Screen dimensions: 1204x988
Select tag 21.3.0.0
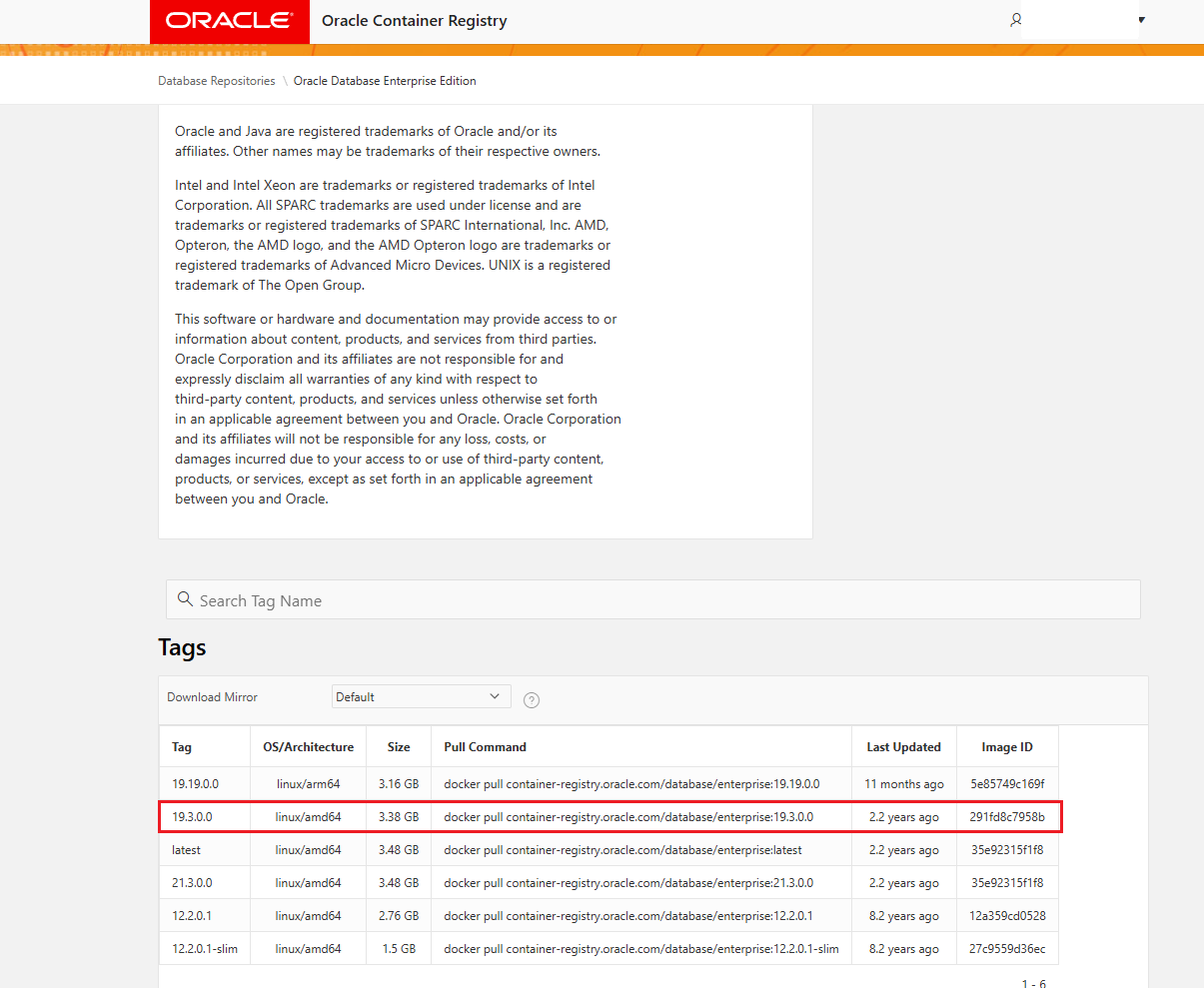(x=192, y=883)
